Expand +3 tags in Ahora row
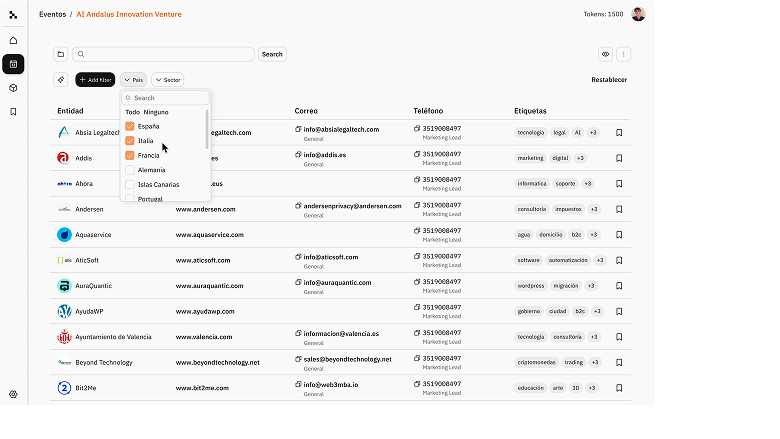The image size is (780, 439). coord(588,184)
